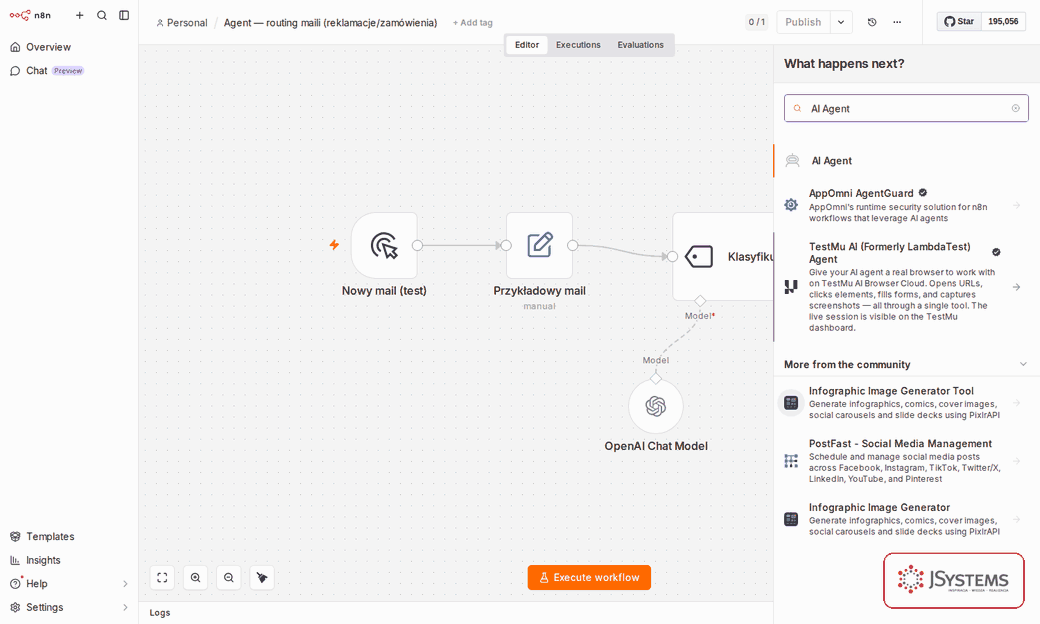
Task: Collapse More from the community section
Action: (1023, 364)
